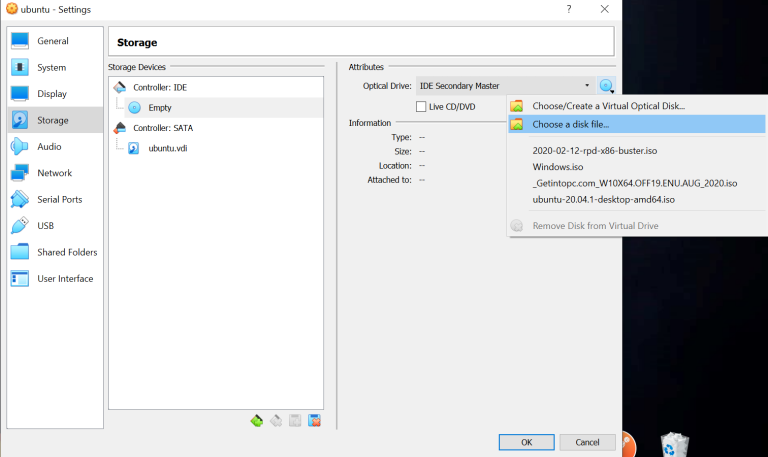Open the General settings category

52,41
